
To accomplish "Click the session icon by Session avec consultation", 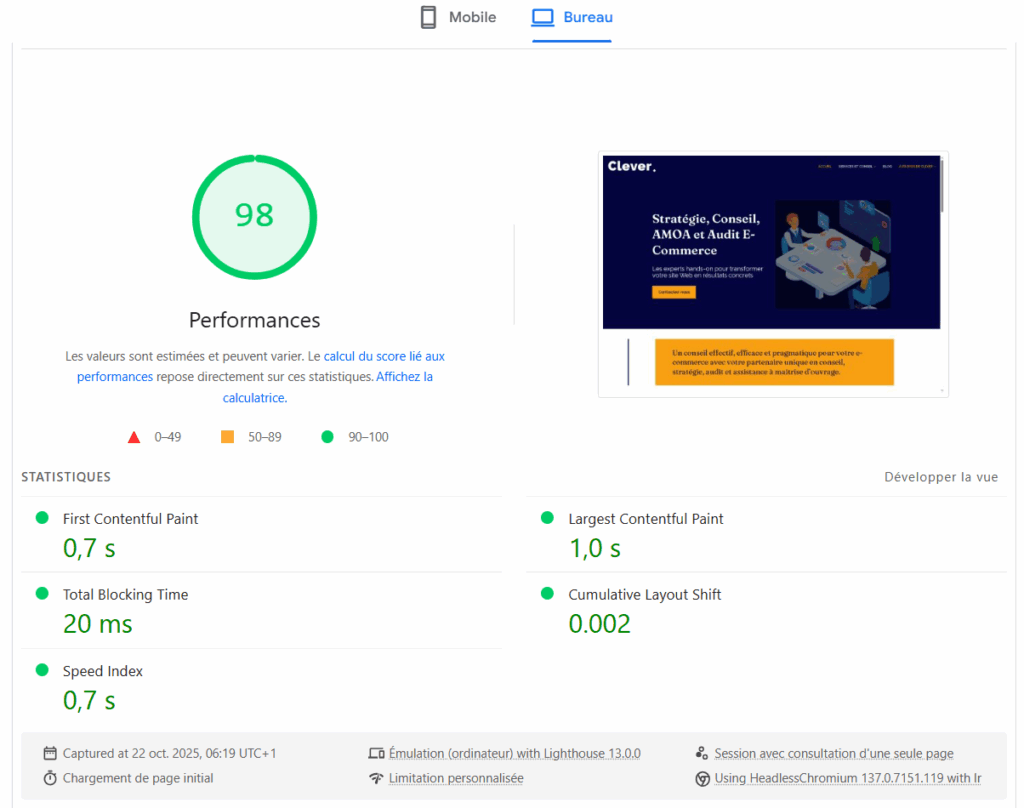I will tap(702, 754).
